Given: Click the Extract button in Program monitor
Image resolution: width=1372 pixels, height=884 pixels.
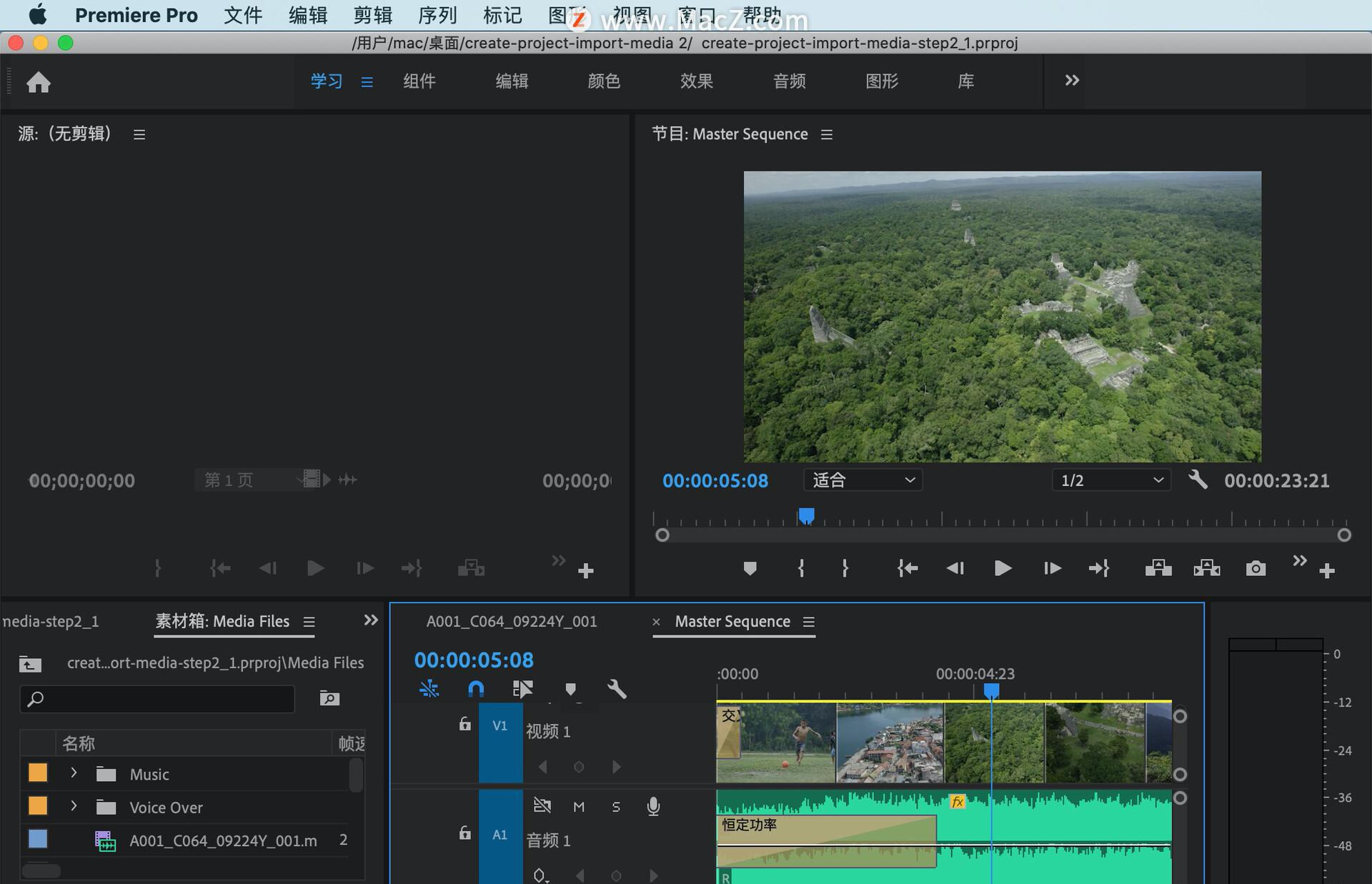Looking at the screenshot, I should (x=1207, y=569).
